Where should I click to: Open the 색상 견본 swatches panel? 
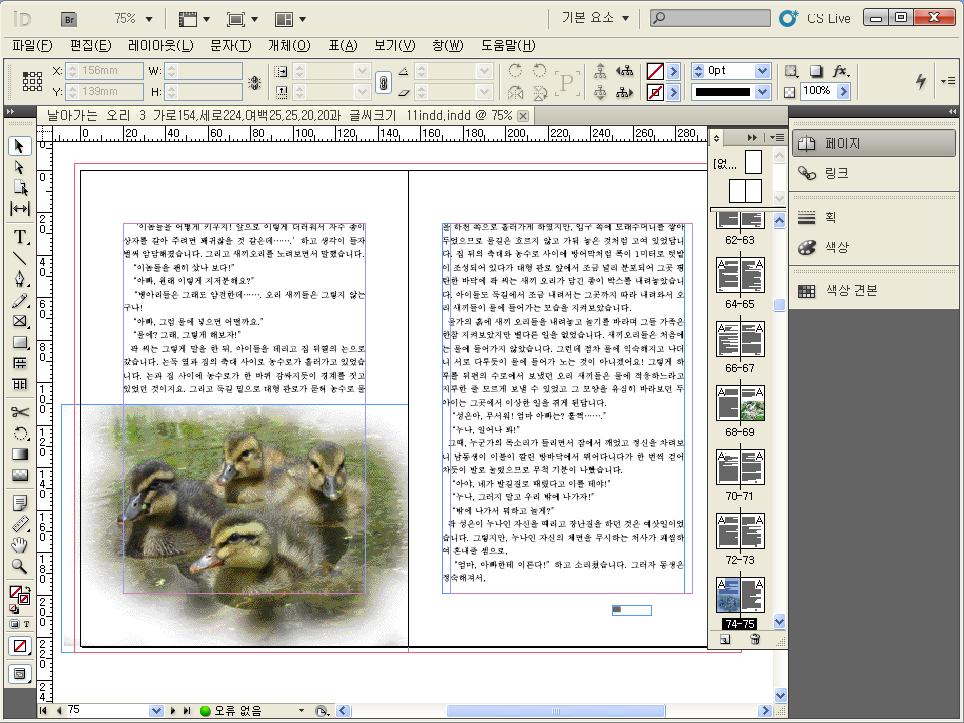pos(850,291)
